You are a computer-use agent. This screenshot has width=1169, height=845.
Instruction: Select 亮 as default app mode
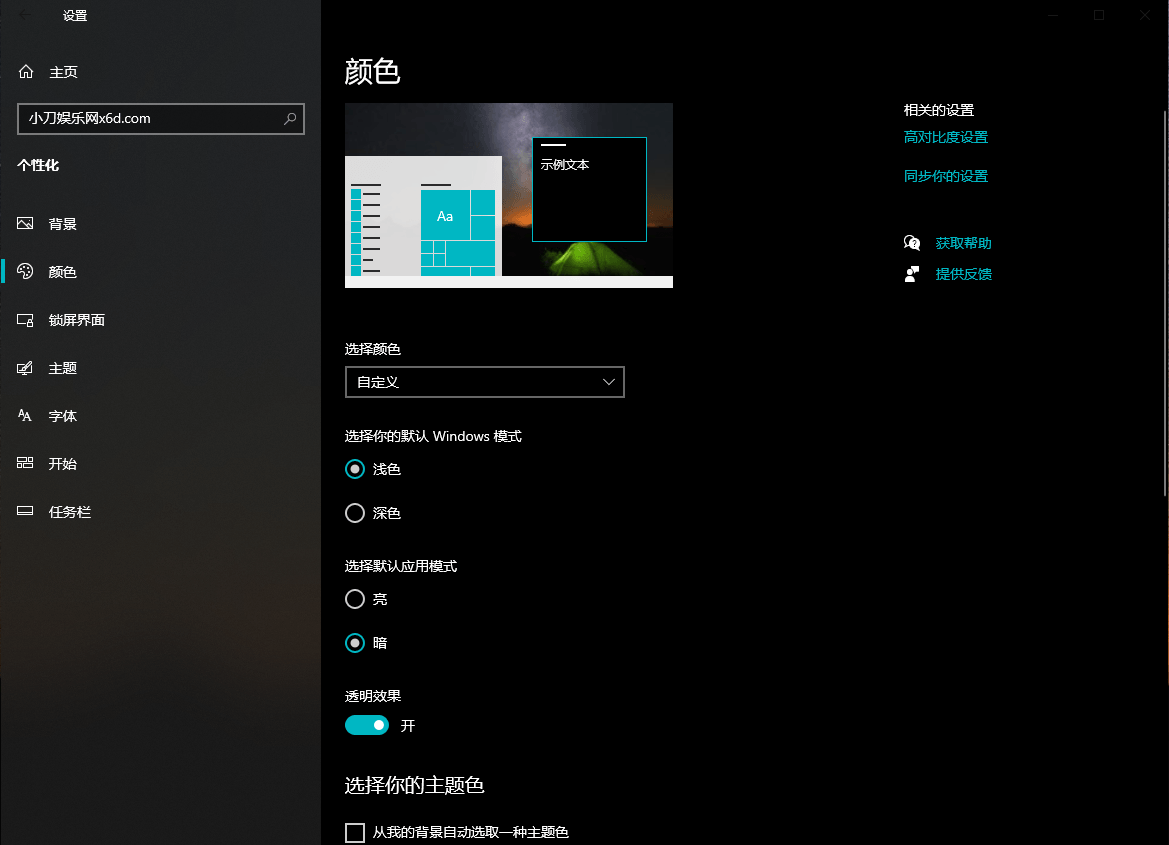click(354, 599)
